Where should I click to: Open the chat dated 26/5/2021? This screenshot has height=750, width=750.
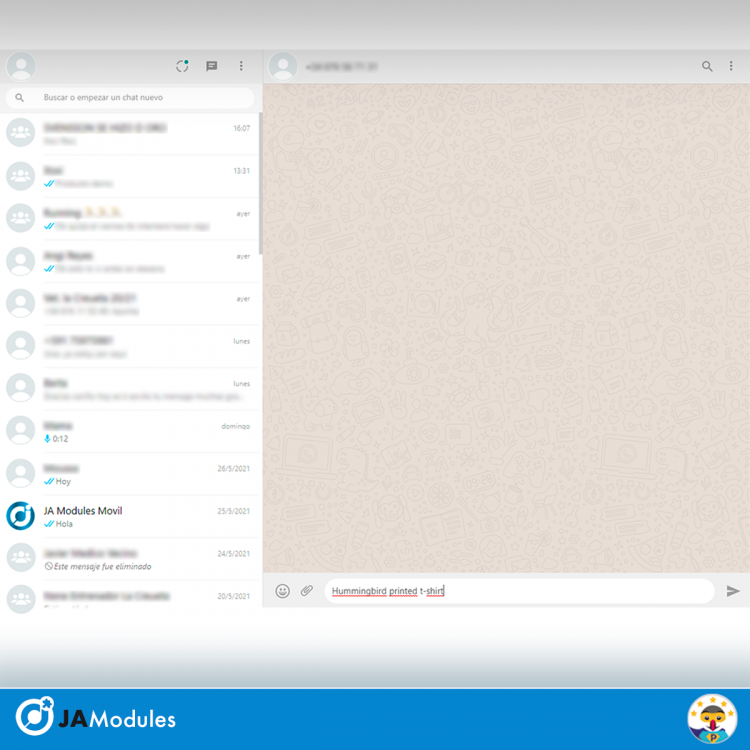[x=130, y=474]
